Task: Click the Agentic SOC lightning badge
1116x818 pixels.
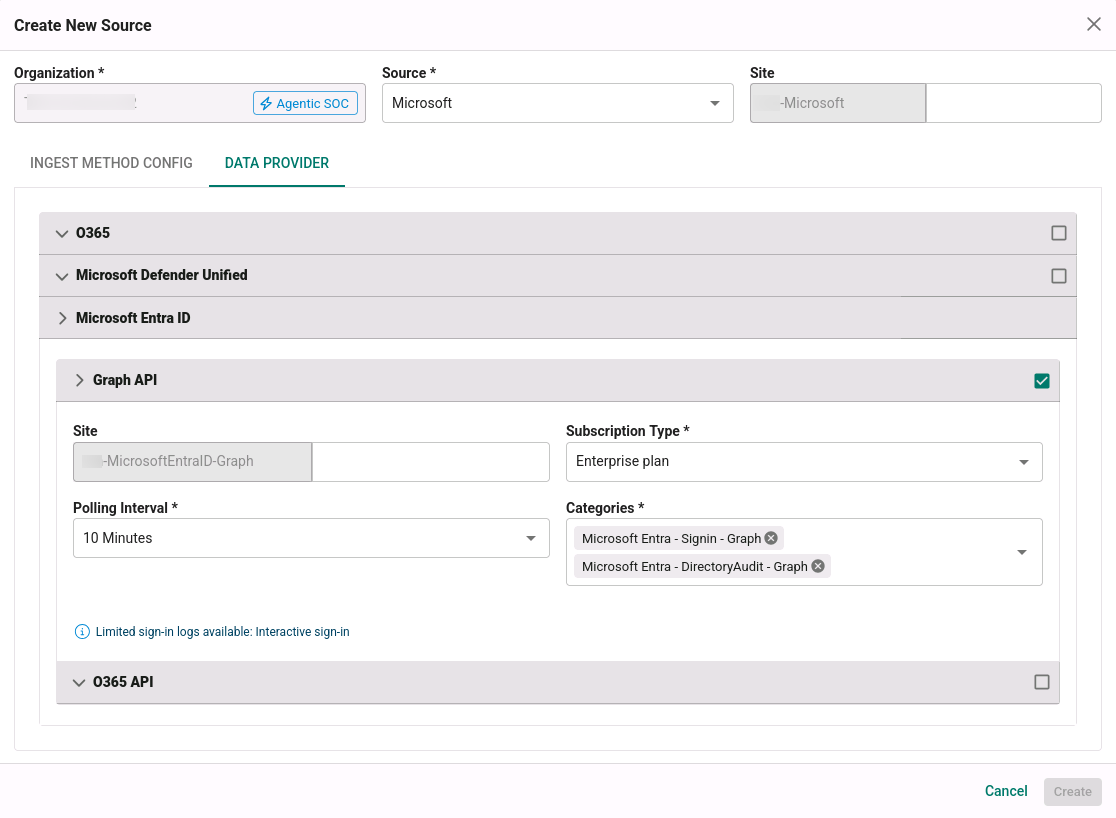Action: (x=305, y=103)
